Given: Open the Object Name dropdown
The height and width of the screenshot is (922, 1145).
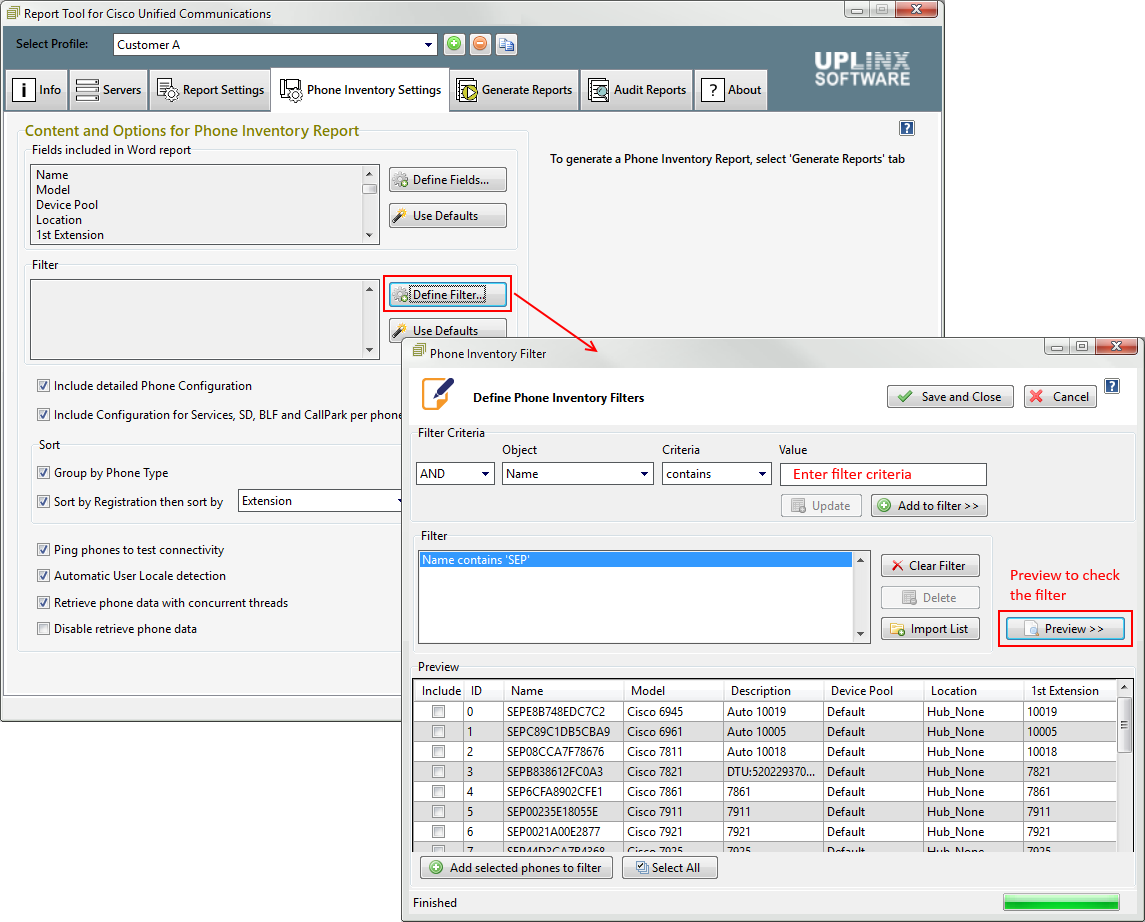Looking at the screenshot, I should [x=577, y=474].
